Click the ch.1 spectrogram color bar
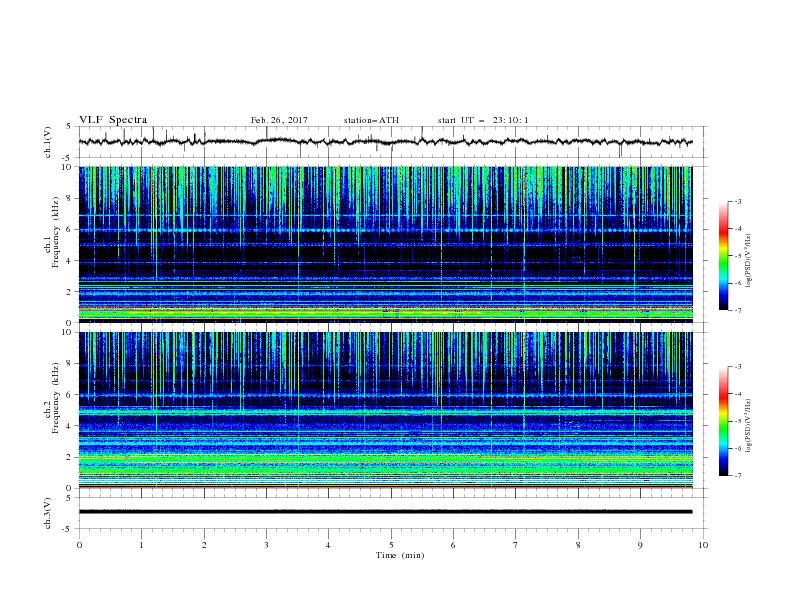This screenshot has height=612, width=792. point(723,256)
